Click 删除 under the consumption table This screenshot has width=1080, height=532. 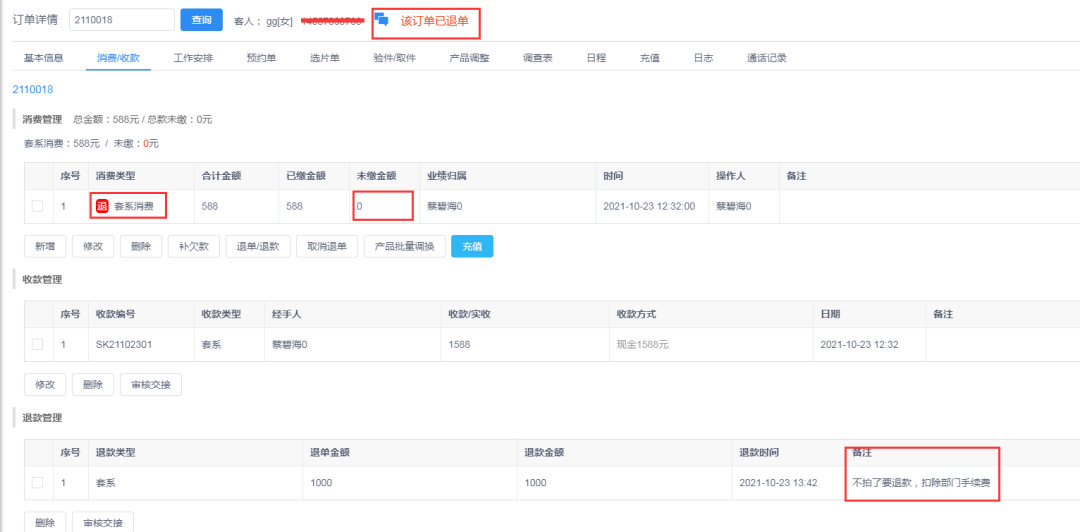point(141,246)
